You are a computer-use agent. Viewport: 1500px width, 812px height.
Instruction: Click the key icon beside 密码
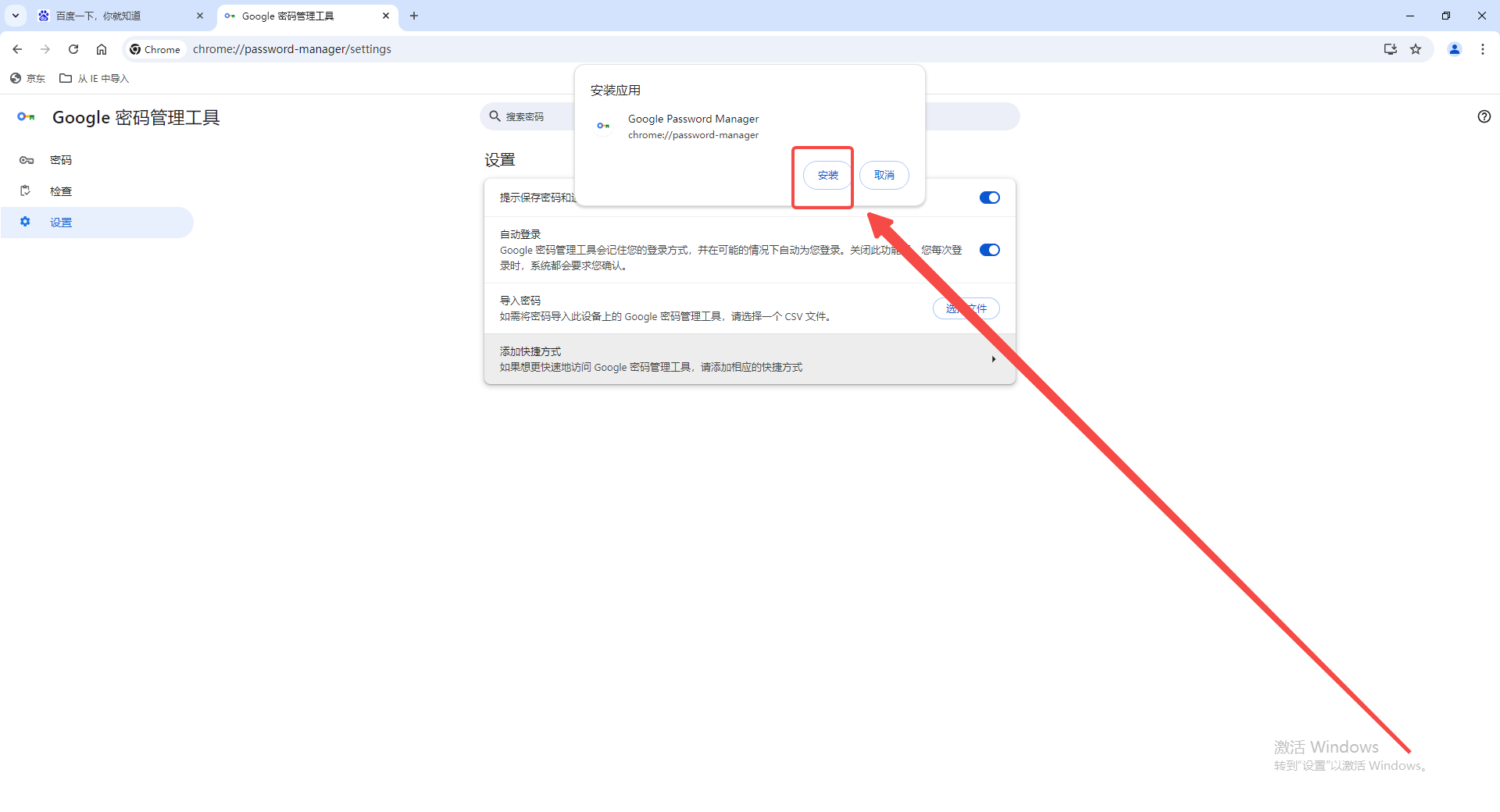26,160
